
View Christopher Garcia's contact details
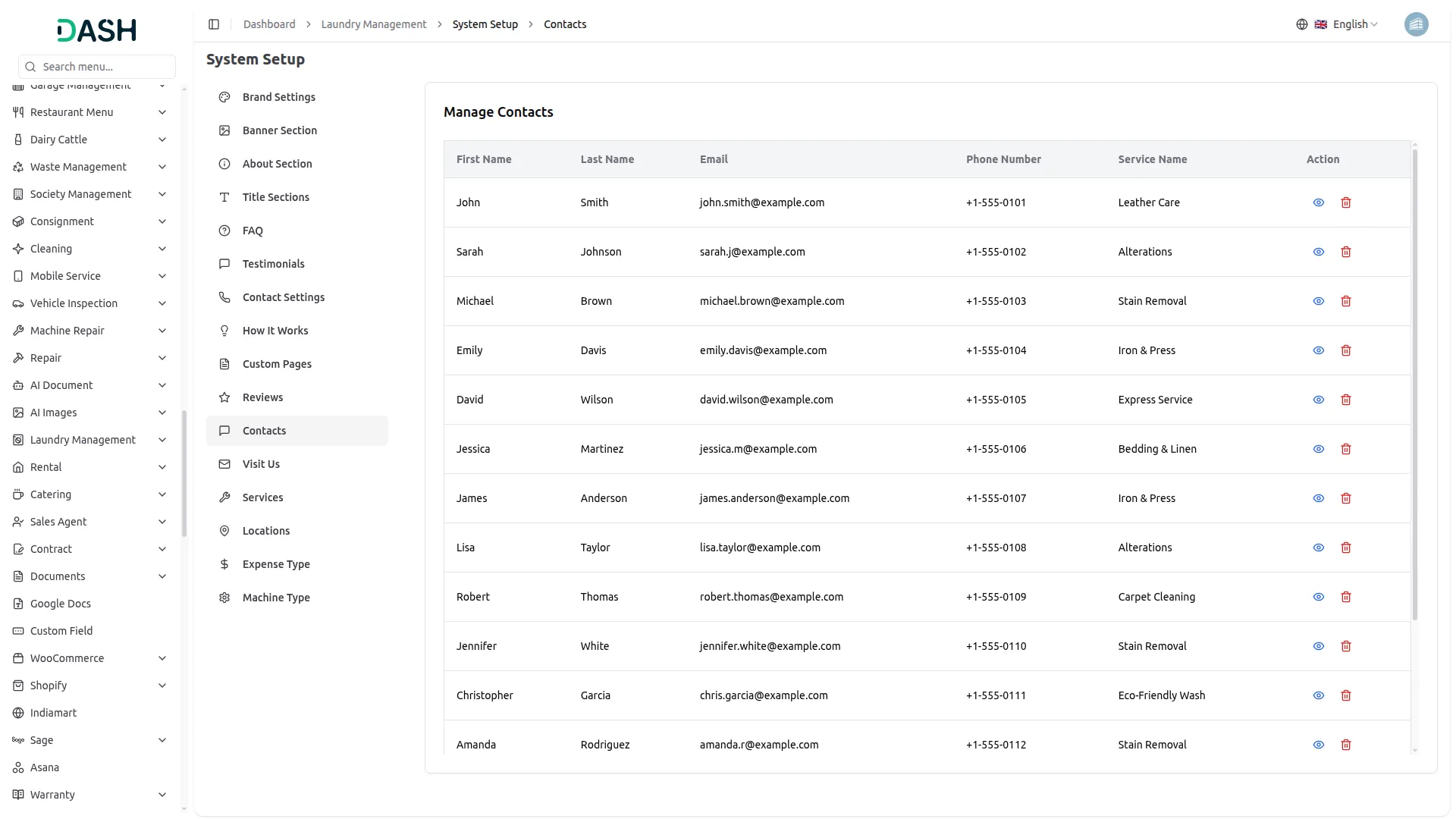1319,695
